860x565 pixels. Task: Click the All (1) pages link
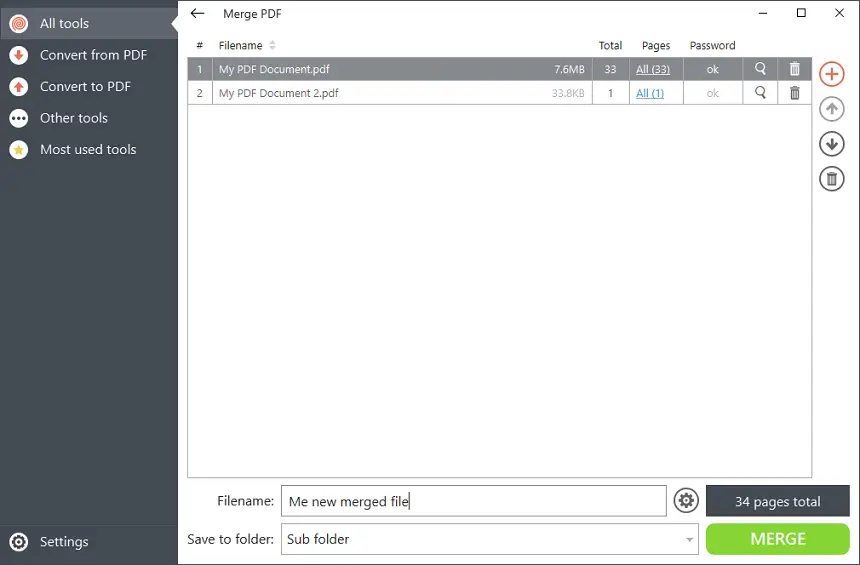[x=650, y=93]
